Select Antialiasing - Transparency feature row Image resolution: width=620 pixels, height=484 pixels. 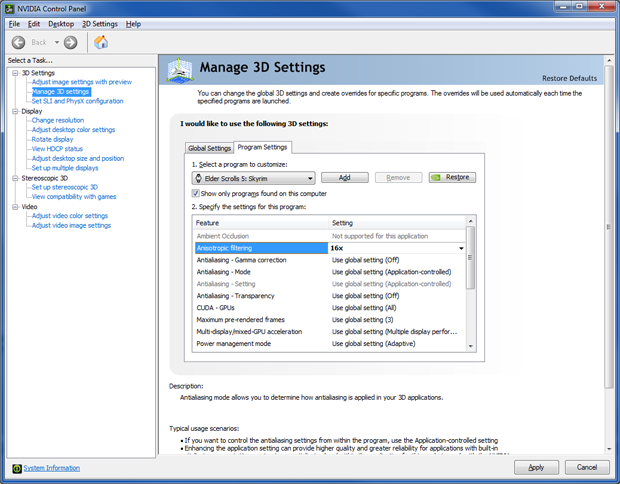[329, 296]
